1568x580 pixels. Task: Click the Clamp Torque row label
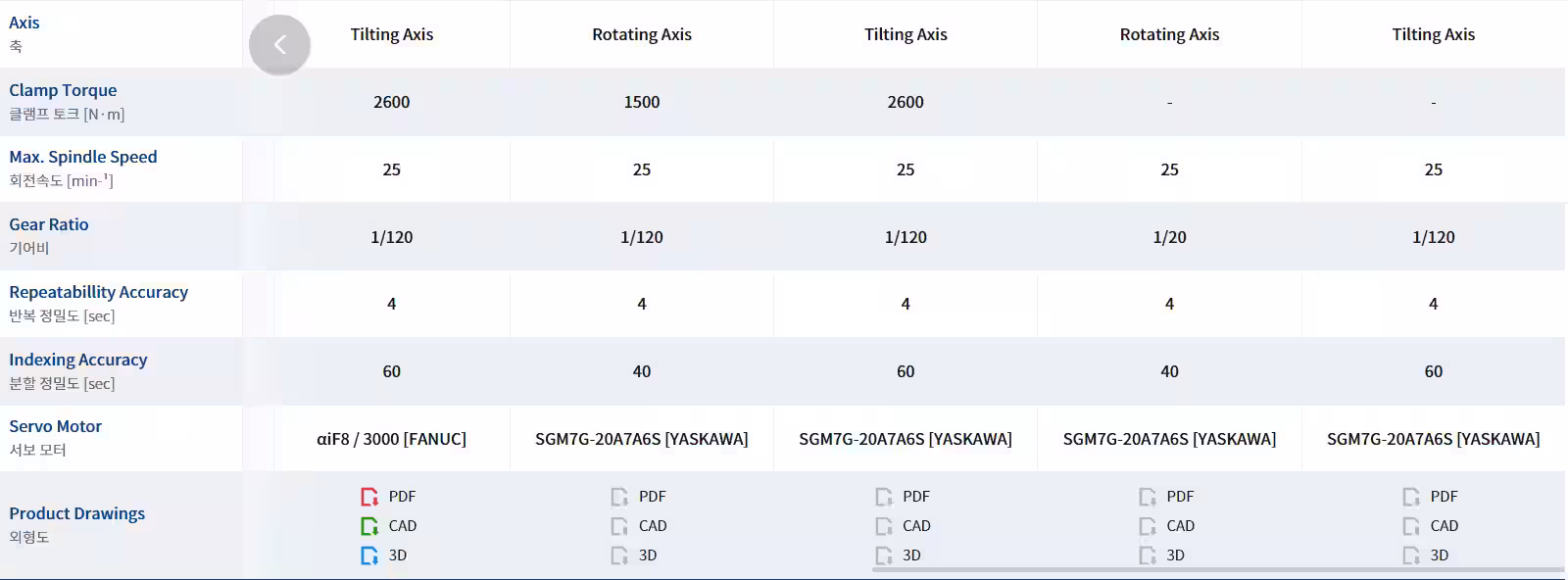coord(63,90)
